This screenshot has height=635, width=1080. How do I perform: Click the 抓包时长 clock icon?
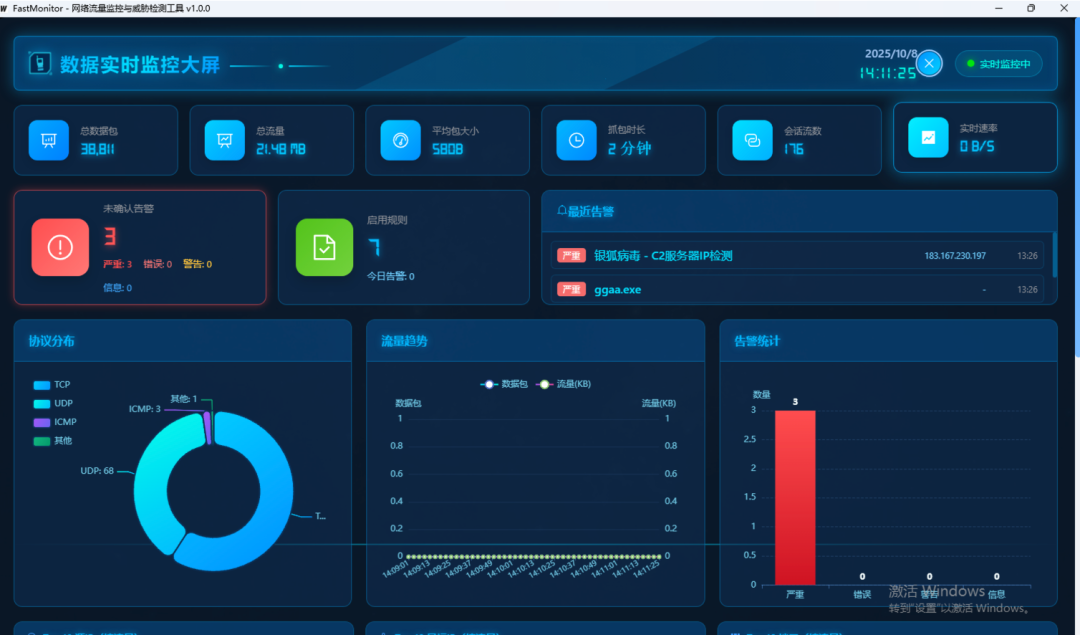click(x=577, y=140)
